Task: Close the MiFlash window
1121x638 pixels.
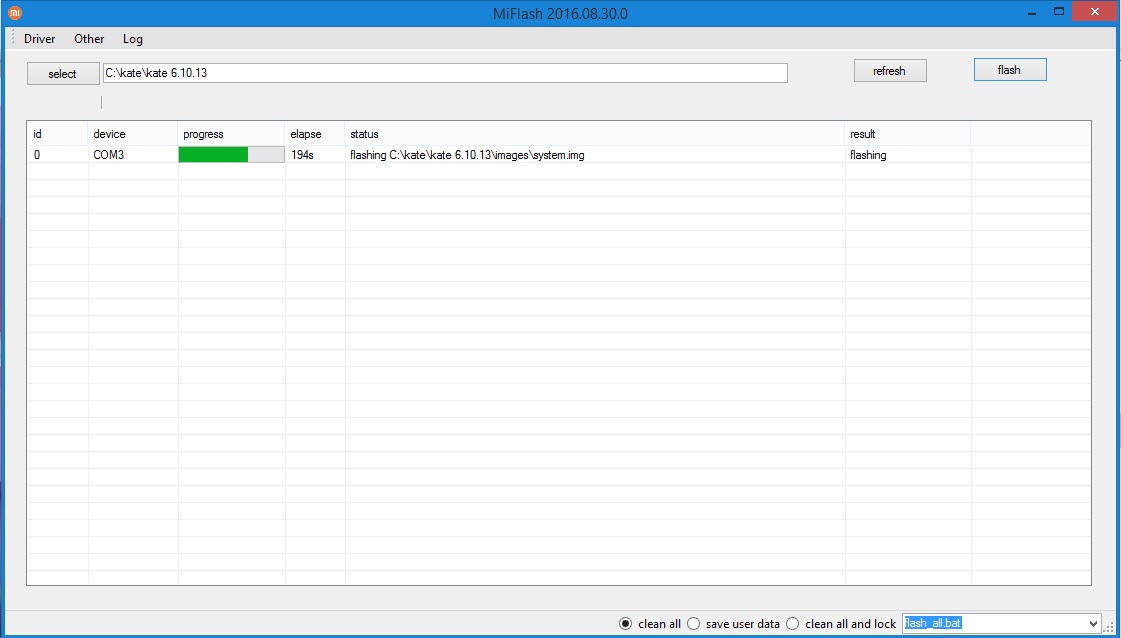Action: click(1095, 11)
